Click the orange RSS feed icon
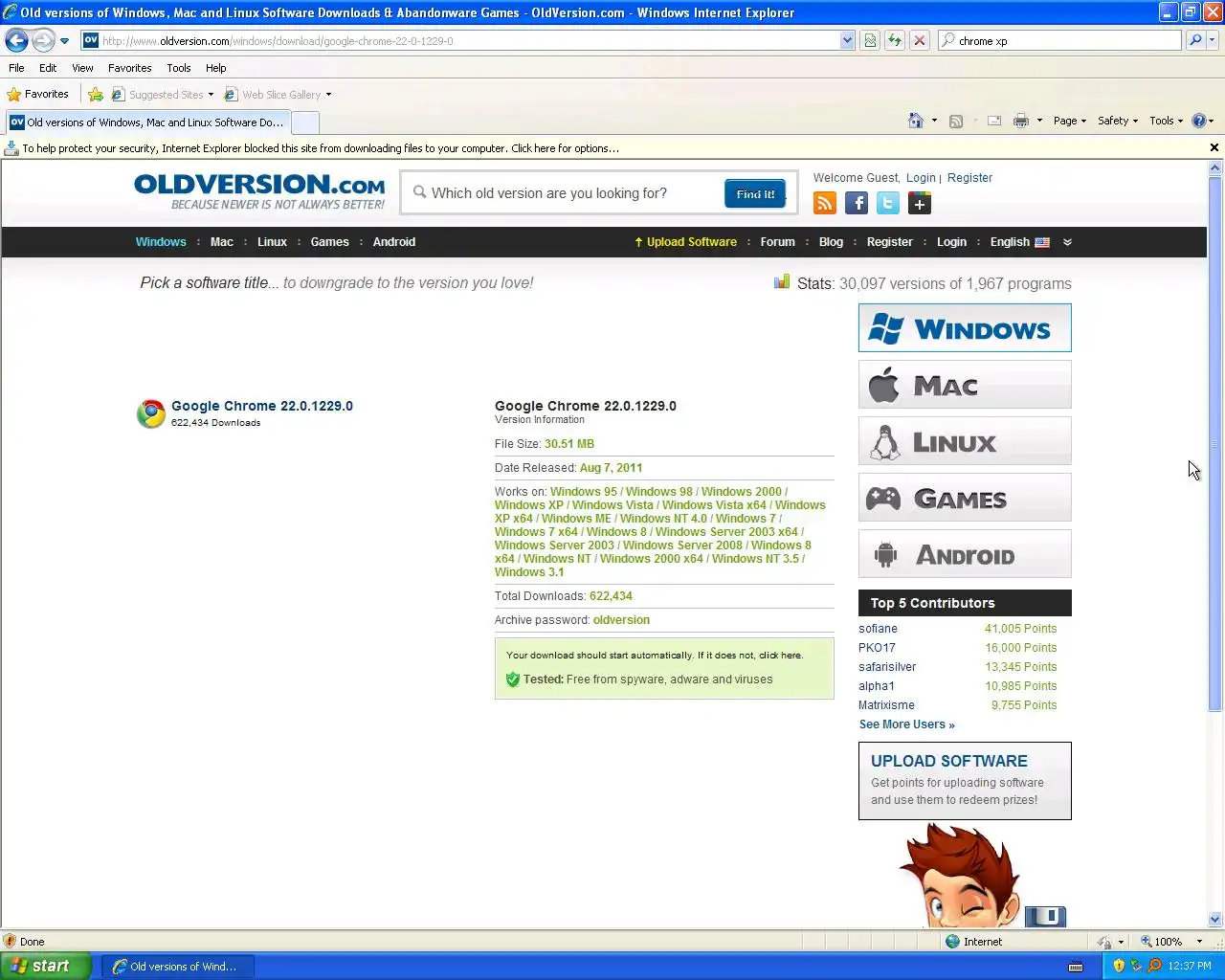The width and height of the screenshot is (1225, 980). 825,203
